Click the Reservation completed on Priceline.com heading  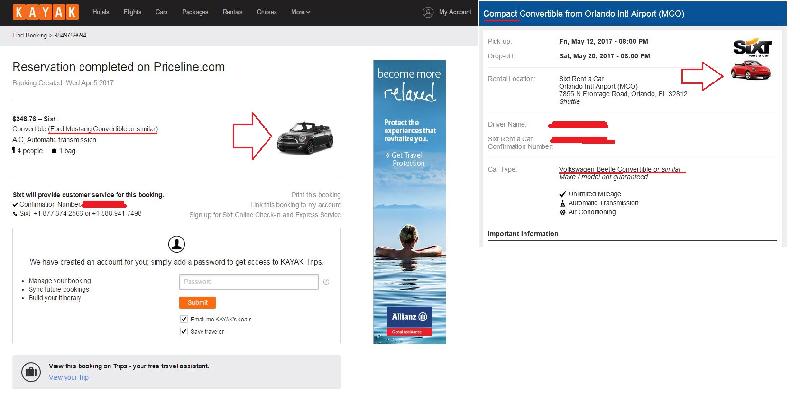click(118, 67)
